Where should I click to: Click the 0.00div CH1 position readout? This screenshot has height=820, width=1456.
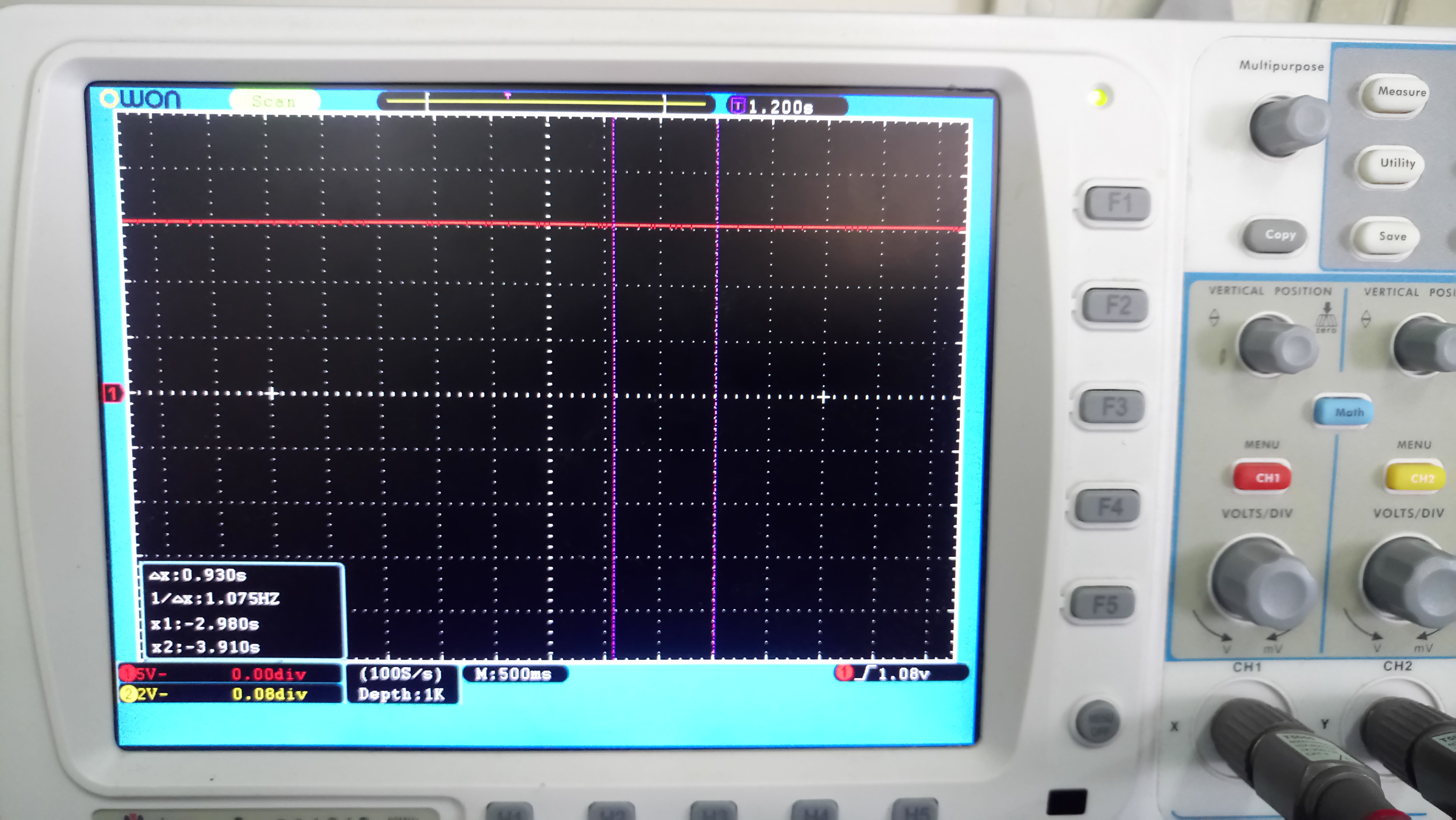pos(269,674)
